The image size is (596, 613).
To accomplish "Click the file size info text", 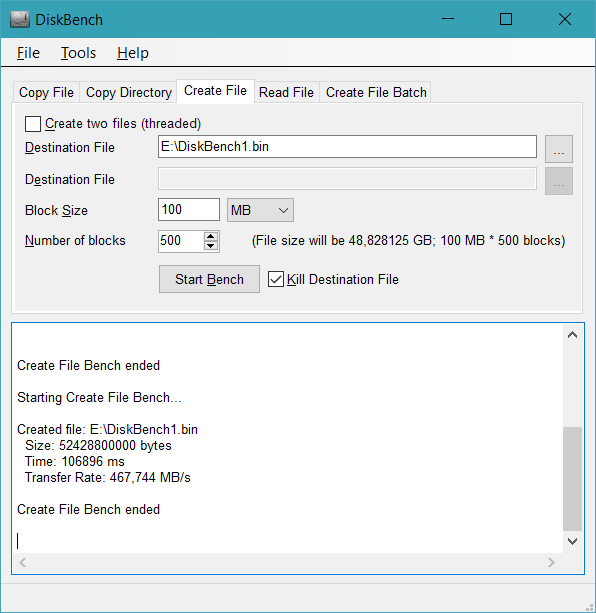I will coord(408,241).
